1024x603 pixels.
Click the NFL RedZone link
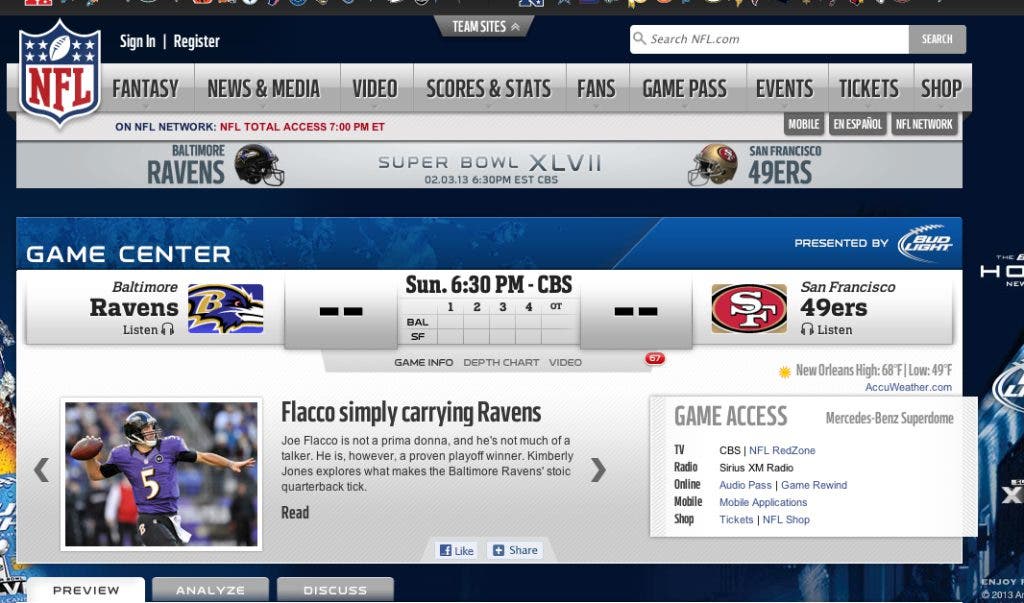782,450
